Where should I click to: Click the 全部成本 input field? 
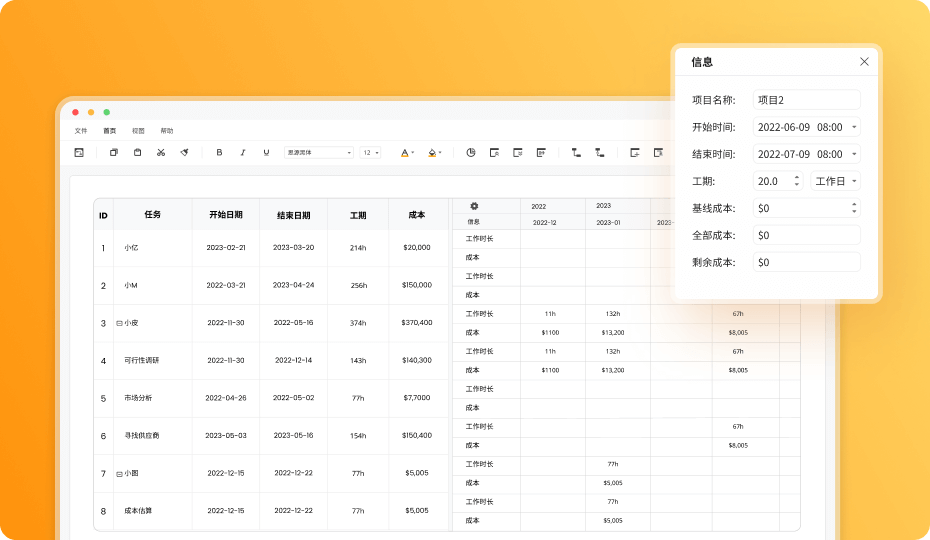807,236
